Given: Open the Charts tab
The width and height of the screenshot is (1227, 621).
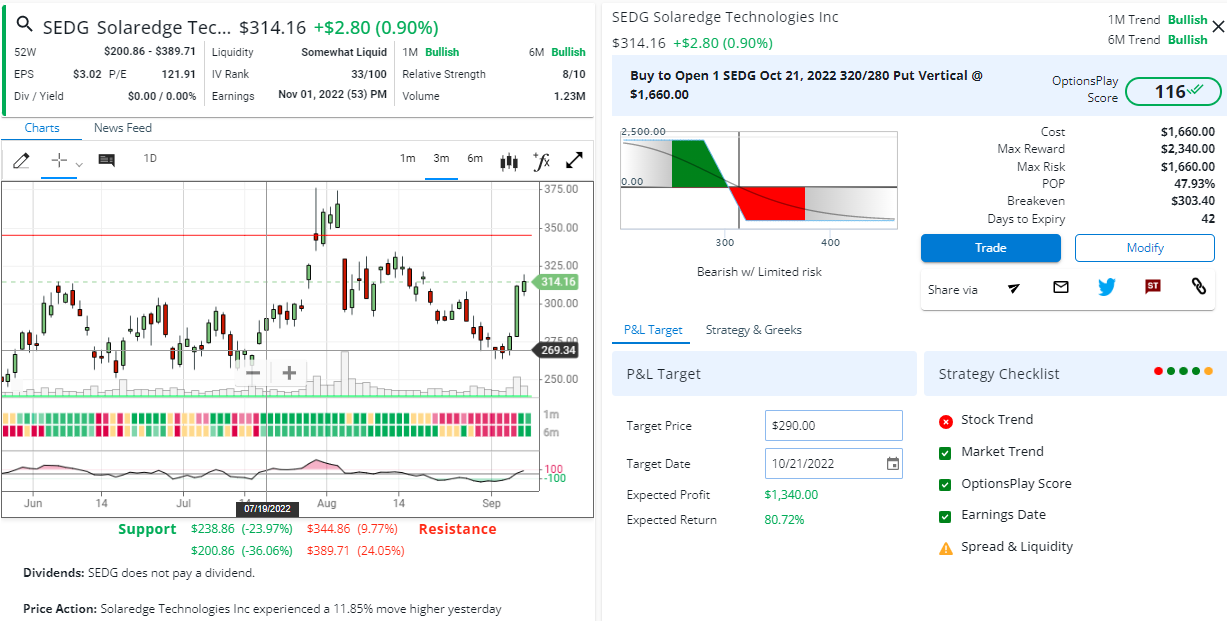Looking at the screenshot, I should pos(42,128).
